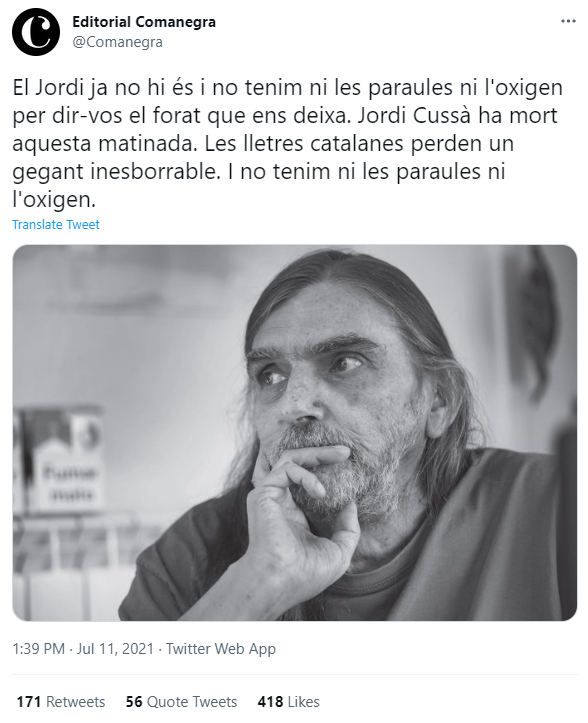
Task: Click Translate Tweet
Action: click(56, 225)
